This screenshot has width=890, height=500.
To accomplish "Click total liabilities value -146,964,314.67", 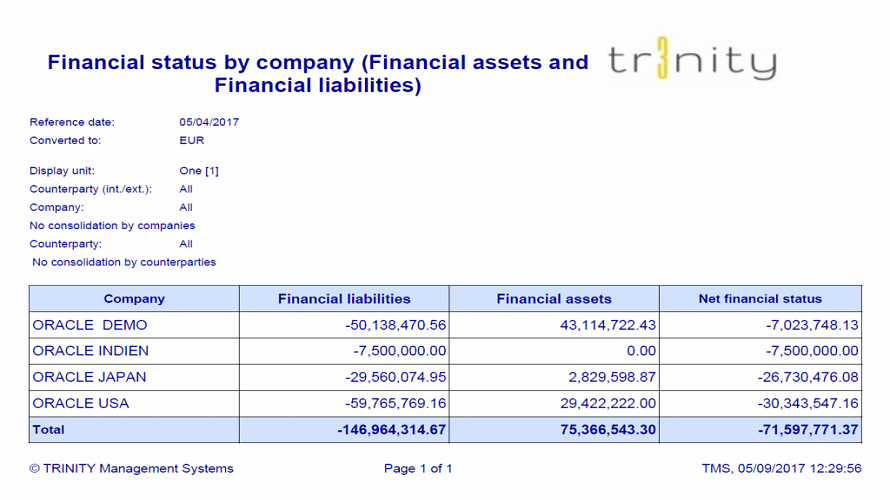I will coord(392,429).
